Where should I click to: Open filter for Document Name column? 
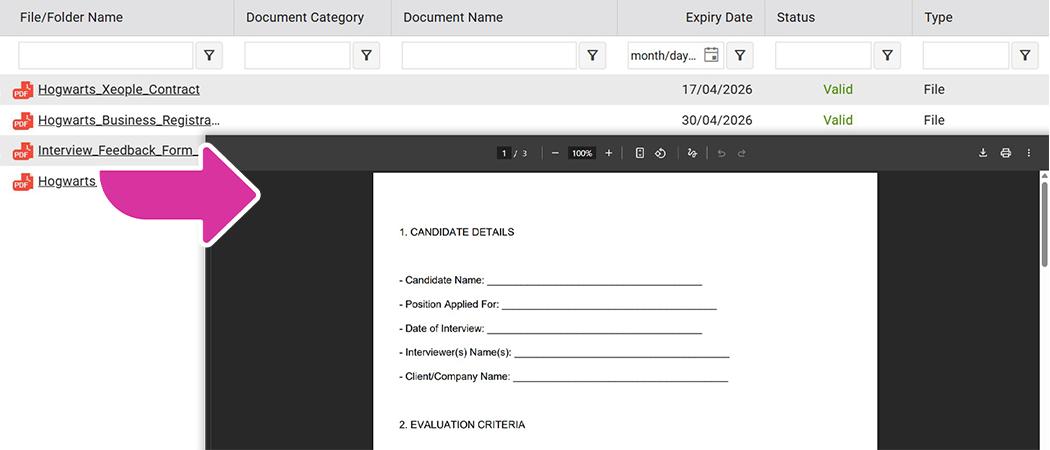pyautogui.click(x=592, y=56)
